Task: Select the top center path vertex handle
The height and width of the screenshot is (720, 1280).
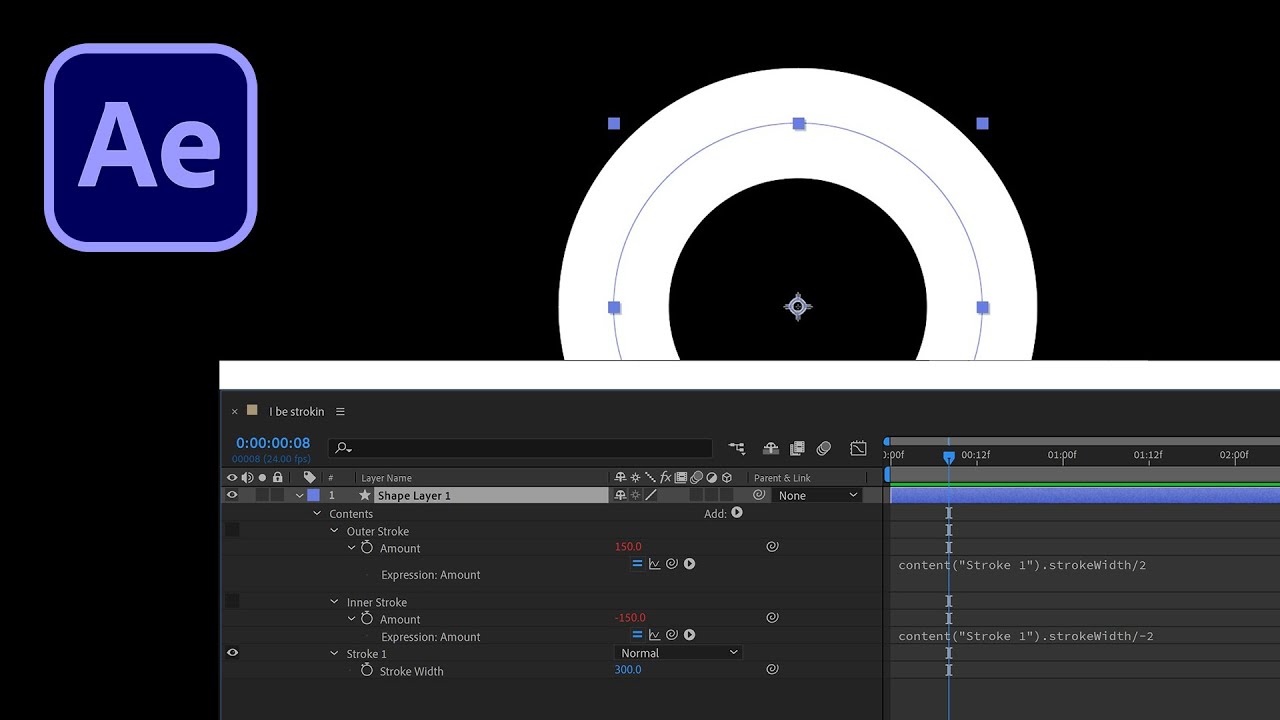Action: pos(798,124)
